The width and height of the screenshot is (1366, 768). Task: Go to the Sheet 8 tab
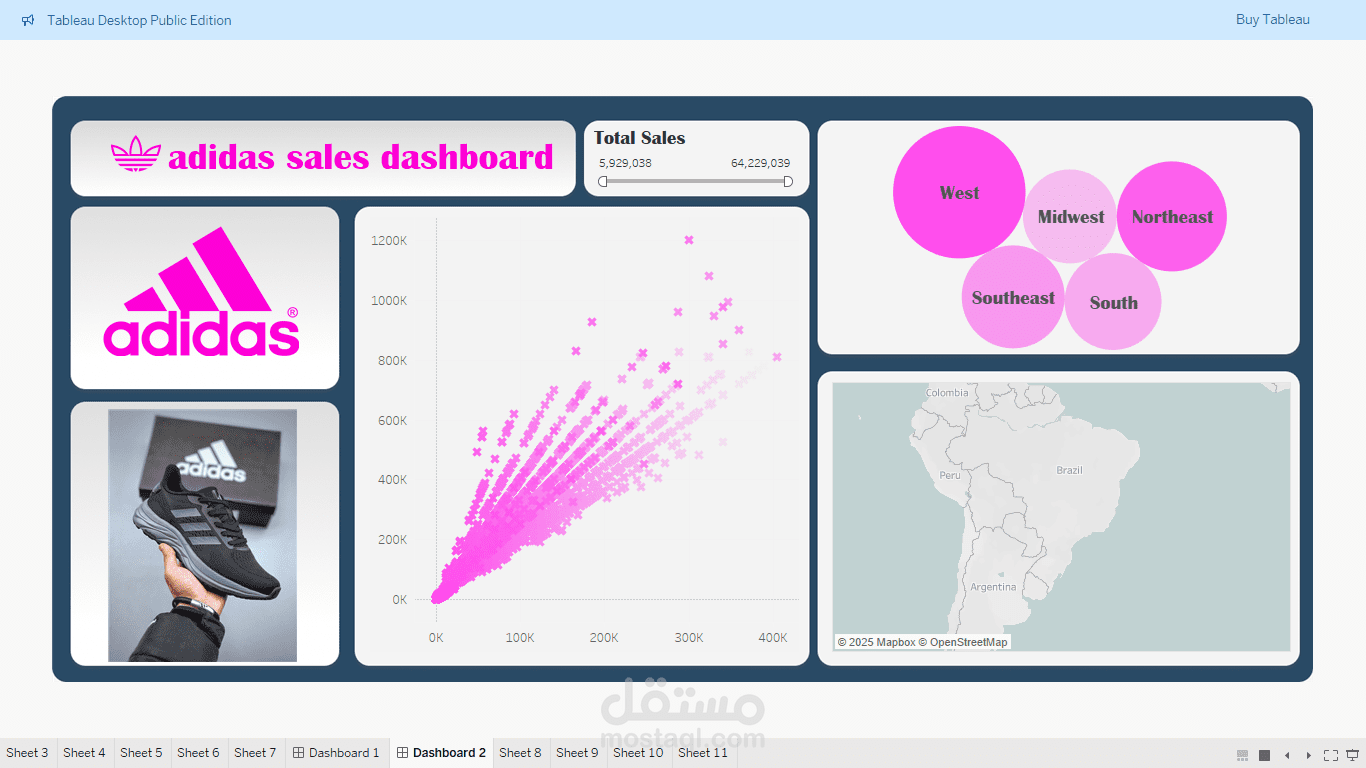coord(520,753)
